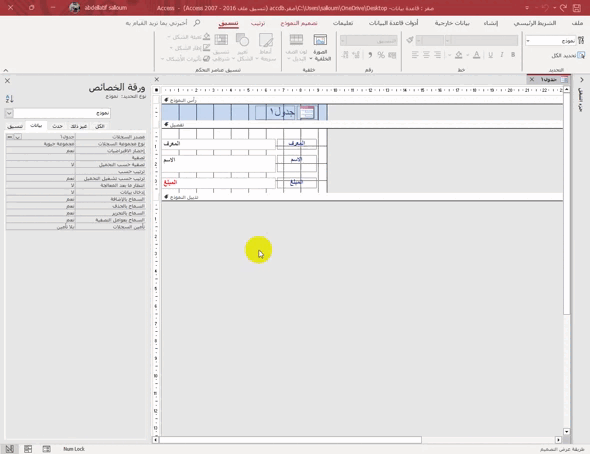
Task: Apply the currency number format
Action: (x=392, y=55)
